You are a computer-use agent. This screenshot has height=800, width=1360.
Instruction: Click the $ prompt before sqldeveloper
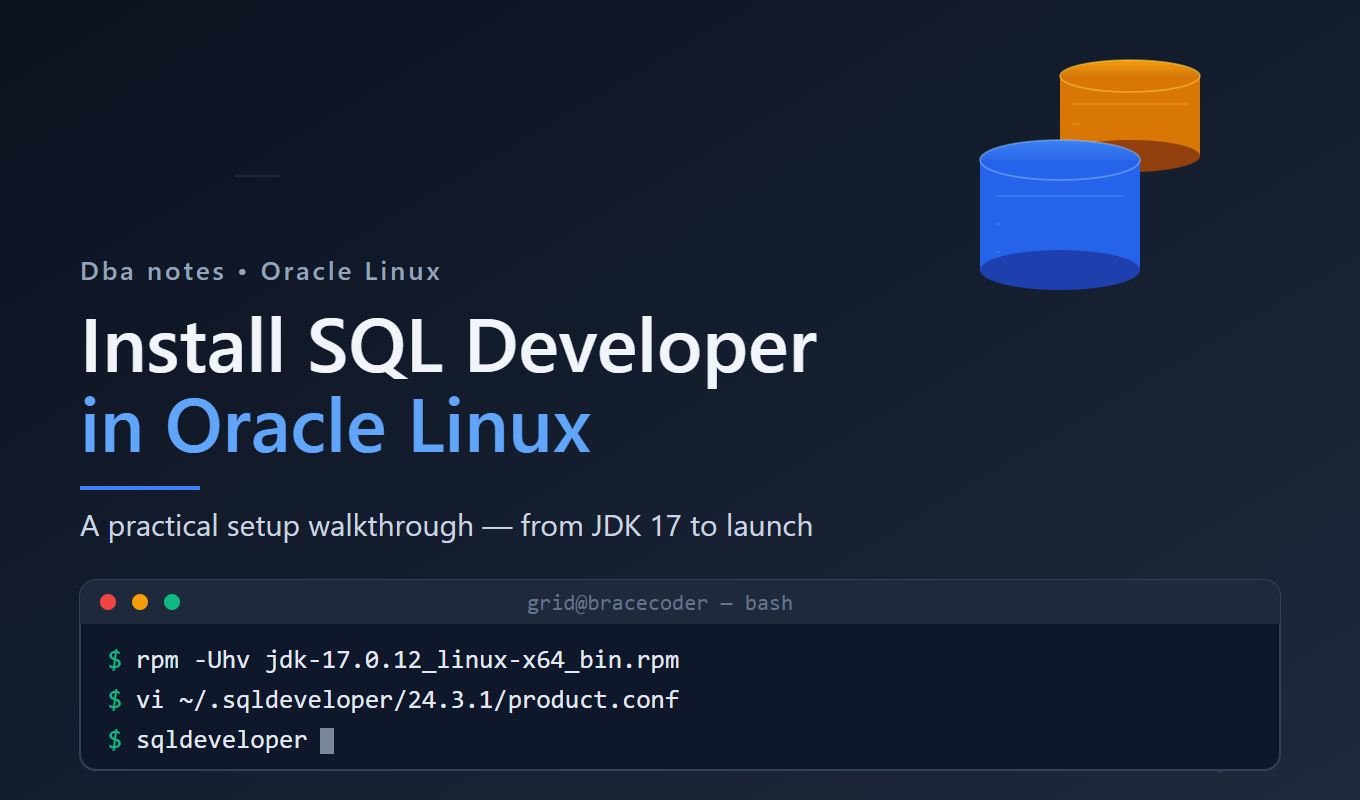(115, 740)
